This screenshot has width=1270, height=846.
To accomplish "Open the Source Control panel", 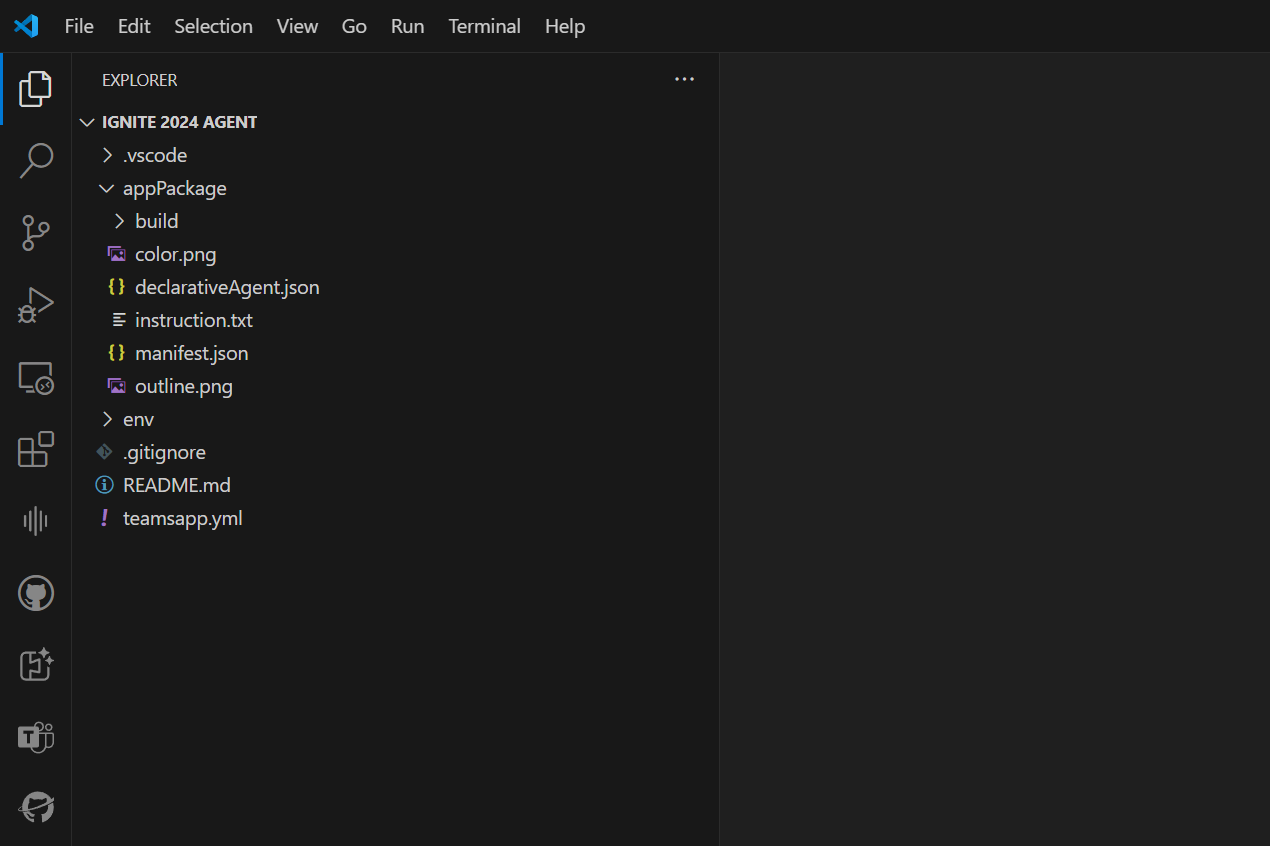I will coord(35,232).
